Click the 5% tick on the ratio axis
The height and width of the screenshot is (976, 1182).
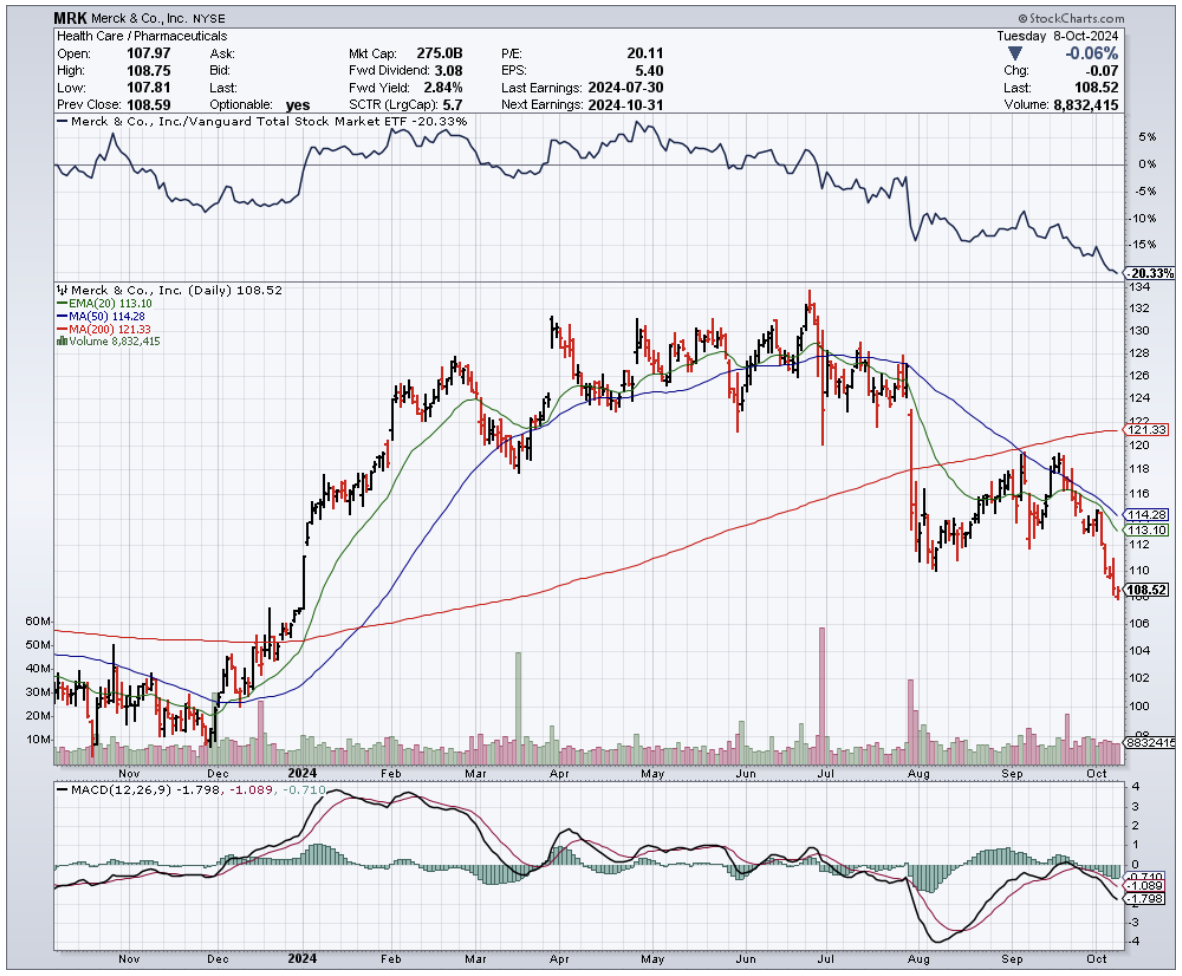pos(1147,137)
